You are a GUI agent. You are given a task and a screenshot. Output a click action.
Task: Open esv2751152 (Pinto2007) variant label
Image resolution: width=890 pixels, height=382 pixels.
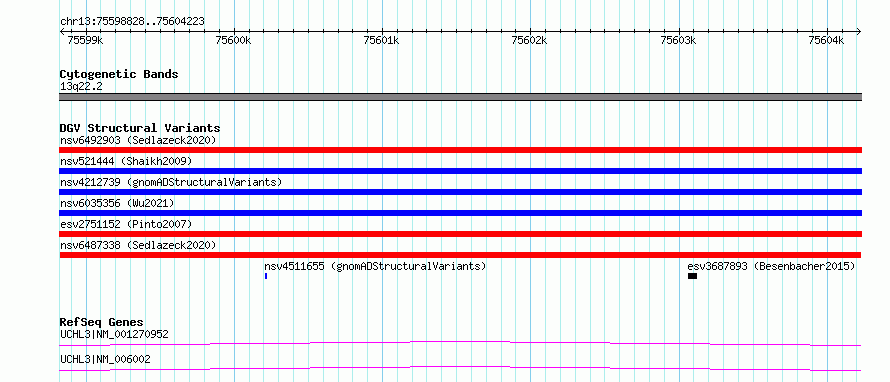[x=126, y=224]
